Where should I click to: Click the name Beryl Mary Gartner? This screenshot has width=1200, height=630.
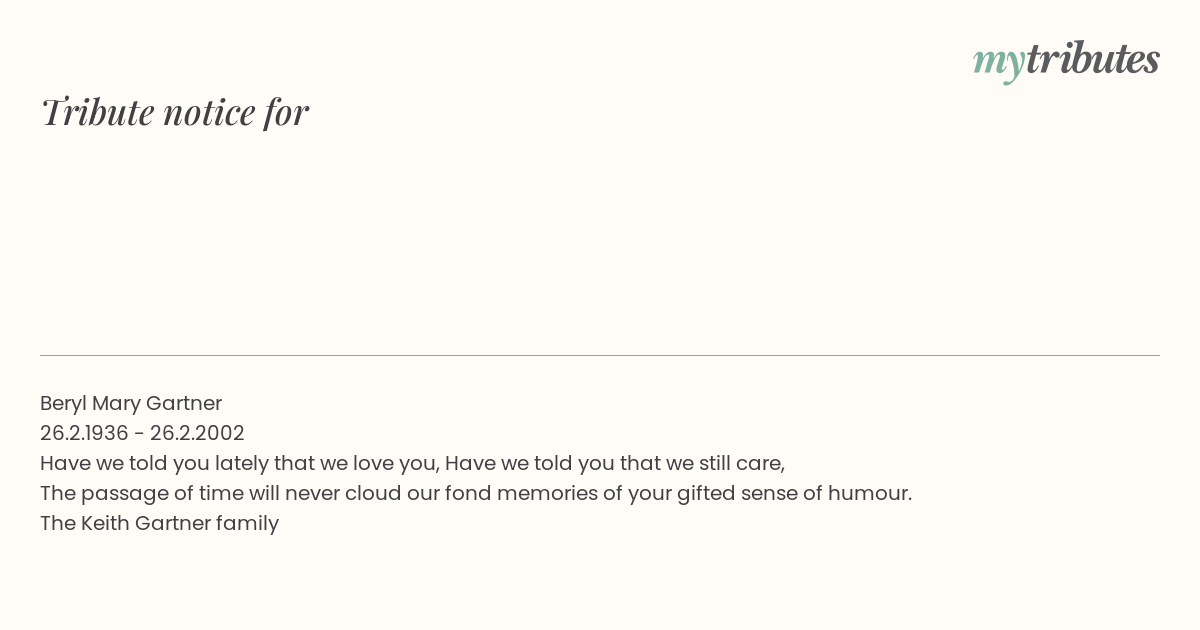(131, 403)
